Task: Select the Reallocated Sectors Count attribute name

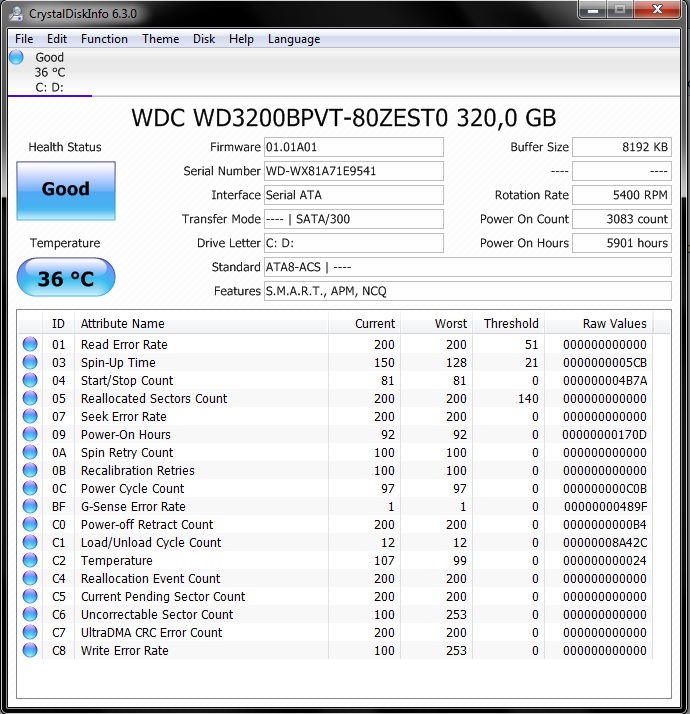Action: coord(154,398)
